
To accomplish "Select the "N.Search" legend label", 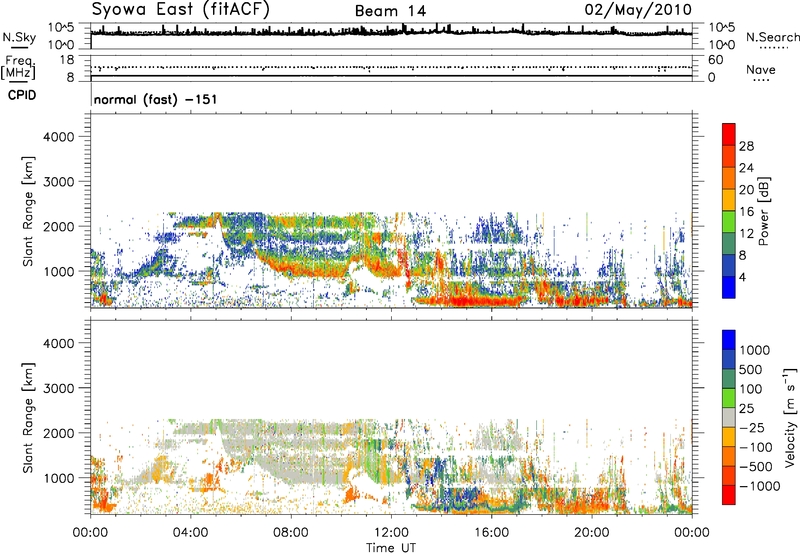I will 772,37.
